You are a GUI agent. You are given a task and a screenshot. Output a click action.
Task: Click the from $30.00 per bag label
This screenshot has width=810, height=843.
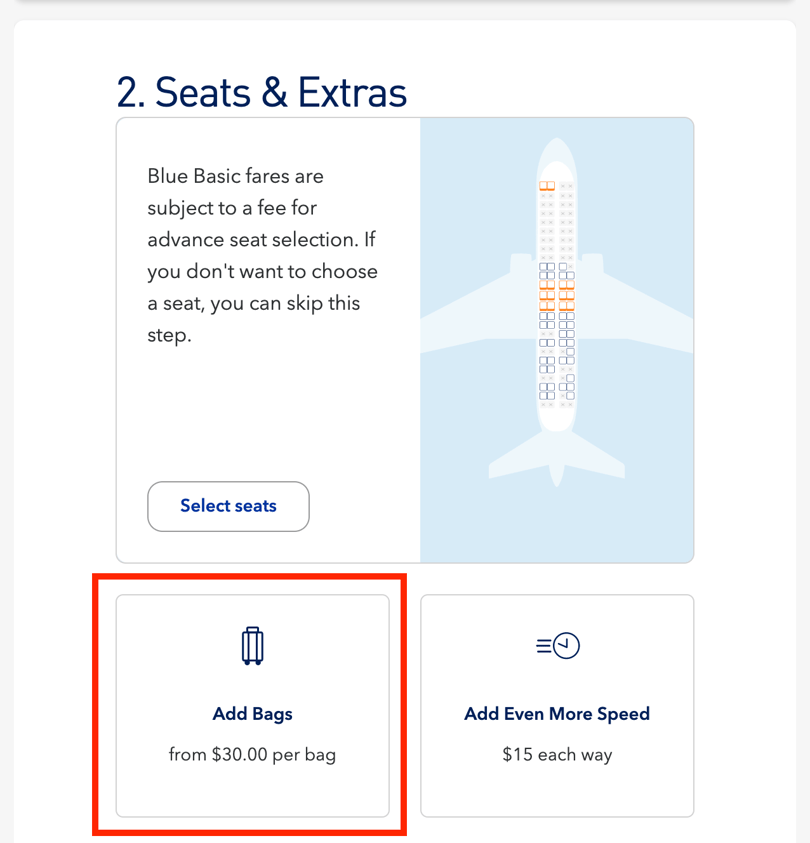point(252,755)
